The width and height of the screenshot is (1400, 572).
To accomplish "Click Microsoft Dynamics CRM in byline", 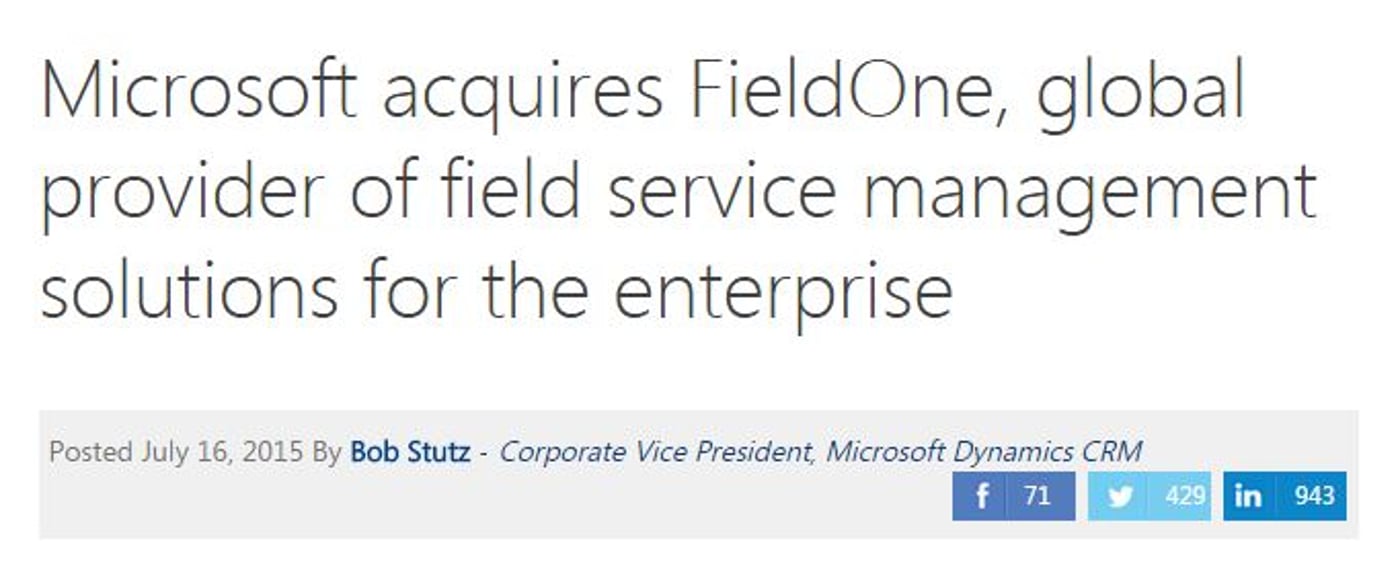I will coord(984,452).
